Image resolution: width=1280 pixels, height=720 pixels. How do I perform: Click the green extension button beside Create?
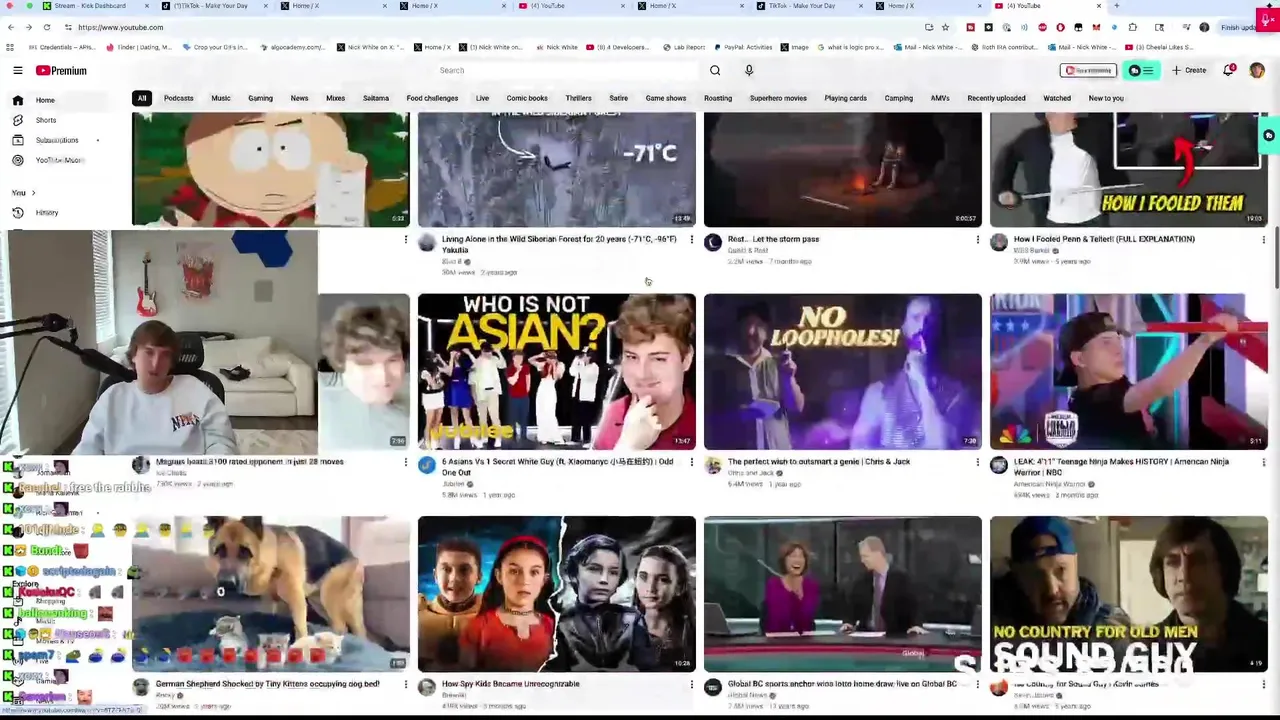point(1141,70)
